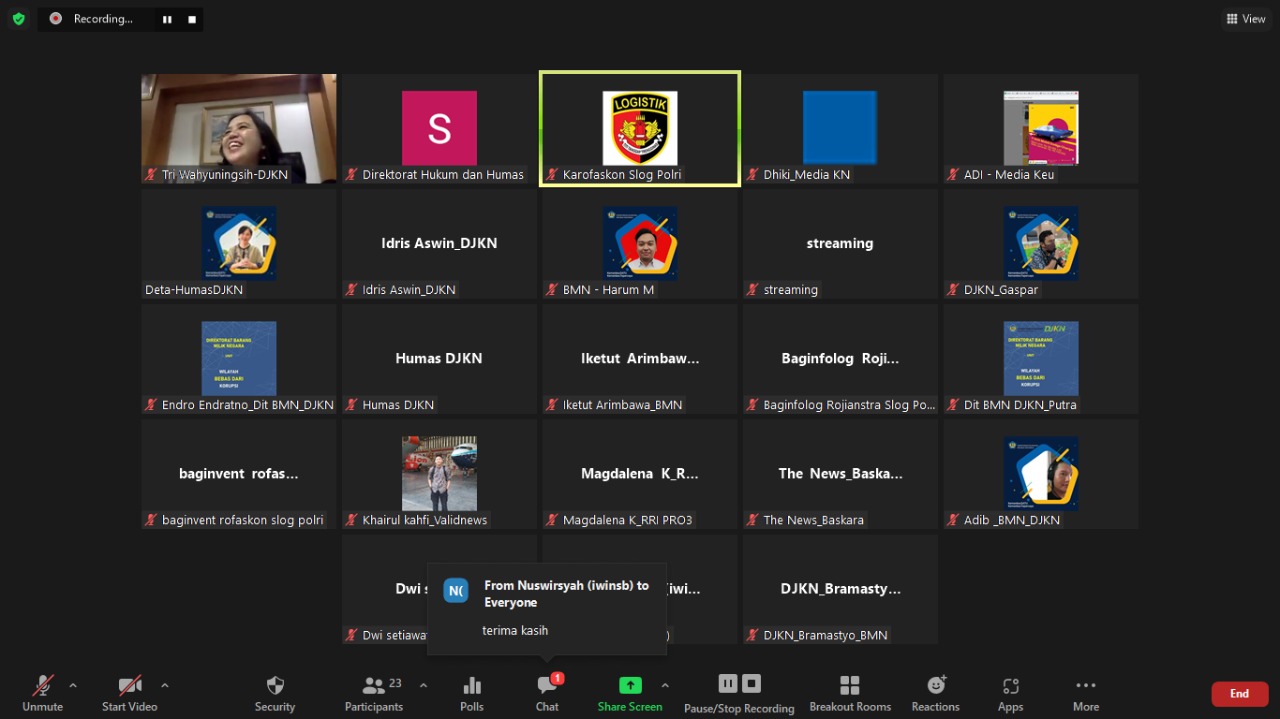Select Tri Wahyuningsih-DJKN video tile
The height and width of the screenshot is (719, 1280).
(x=239, y=129)
